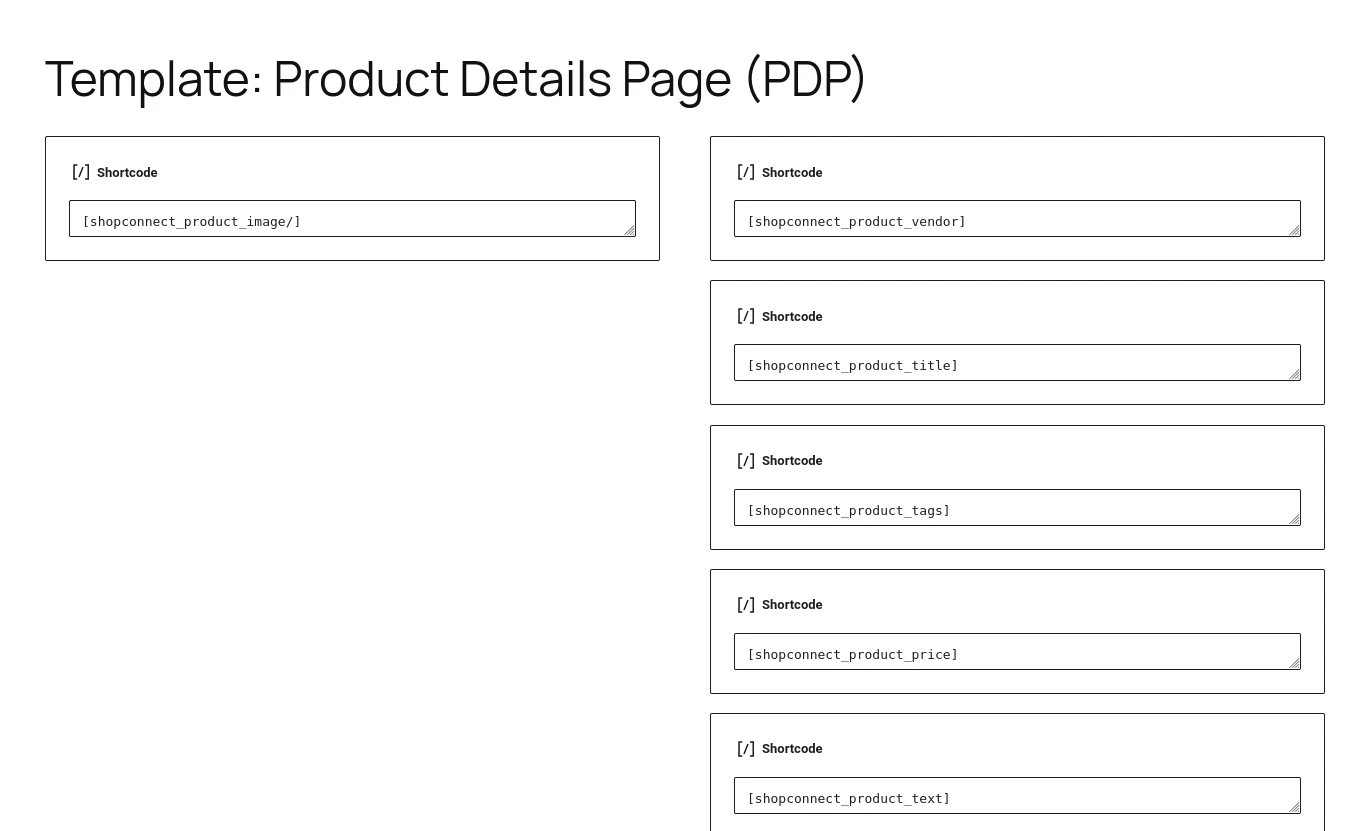Select the shopconnect_product_image shortcode text field

point(352,218)
